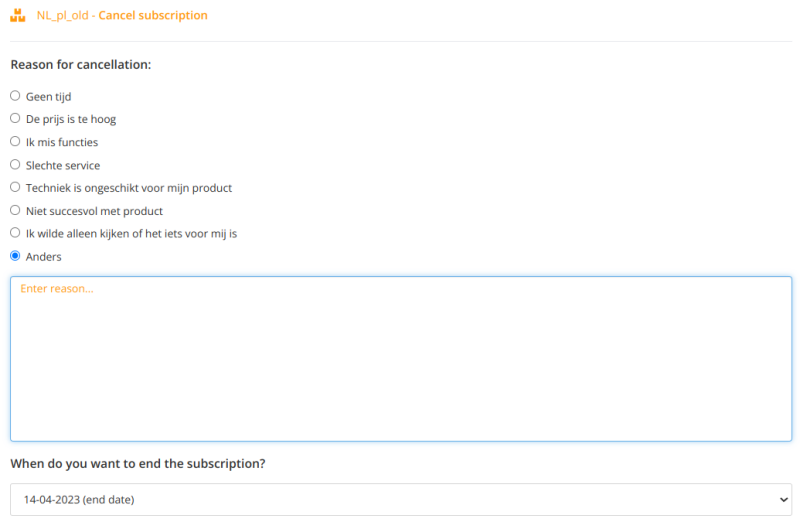Select 'Techniek is ongeschikt voor mijn product'

[15, 187]
